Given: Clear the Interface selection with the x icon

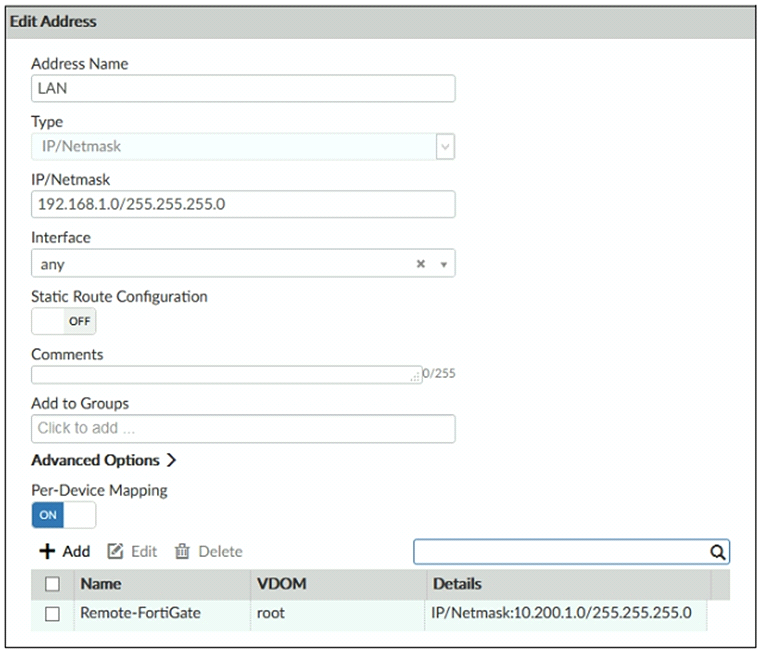Looking at the screenshot, I should 421,264.
